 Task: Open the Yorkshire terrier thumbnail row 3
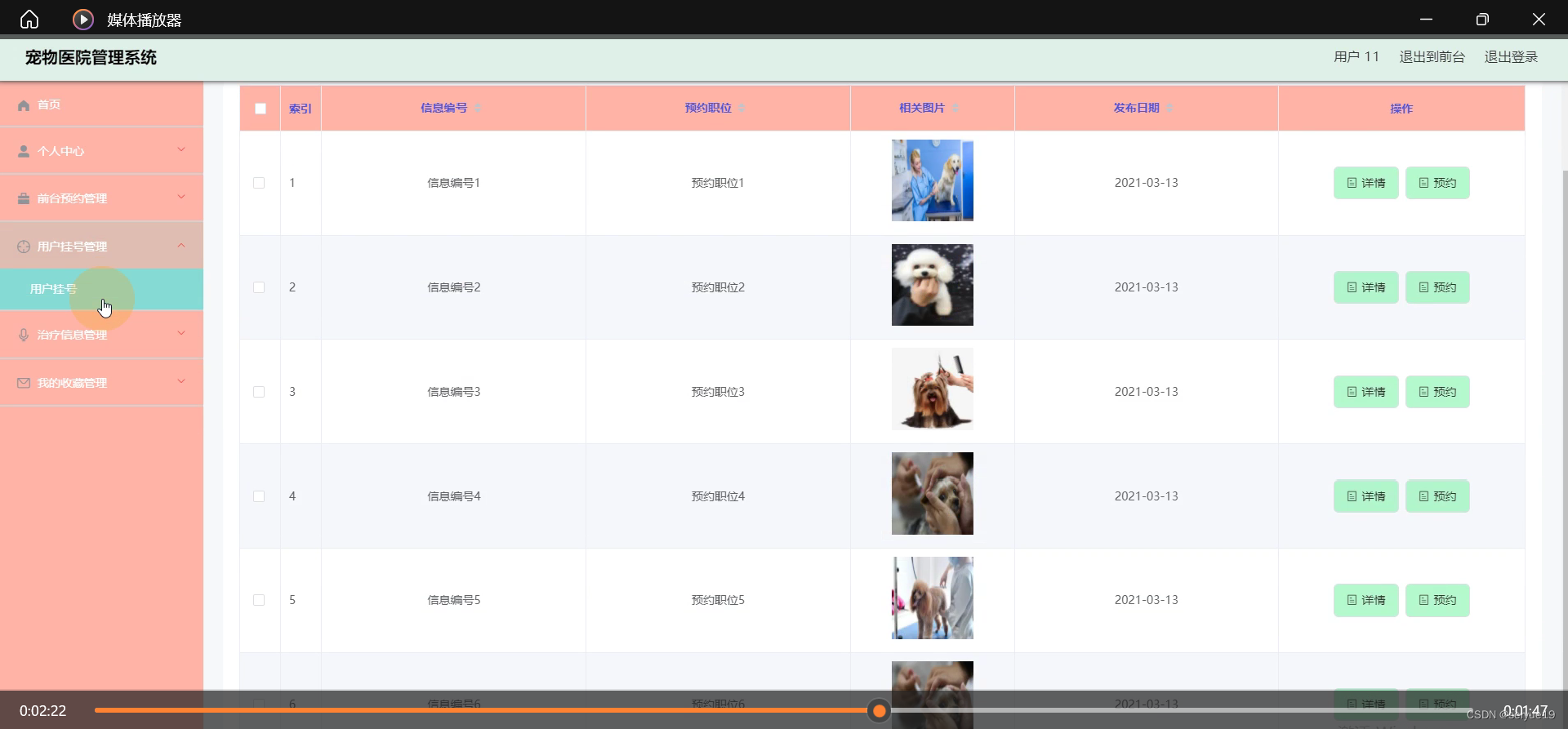click(x=933, y=389)
